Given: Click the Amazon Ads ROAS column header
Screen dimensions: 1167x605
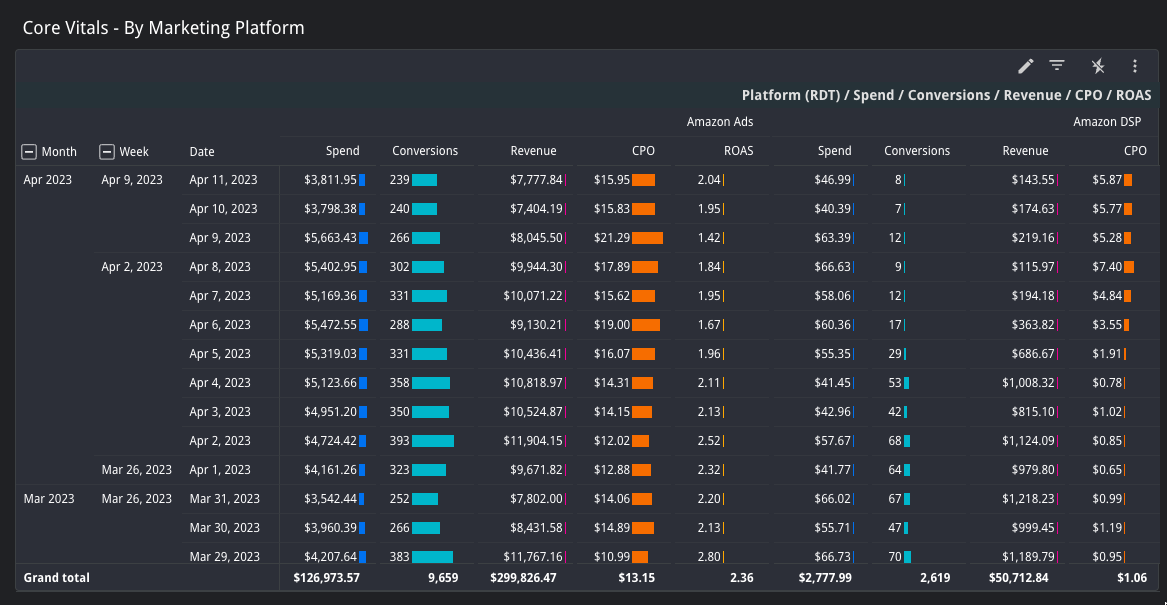Looking at the screenshot, I should point(738,151).
